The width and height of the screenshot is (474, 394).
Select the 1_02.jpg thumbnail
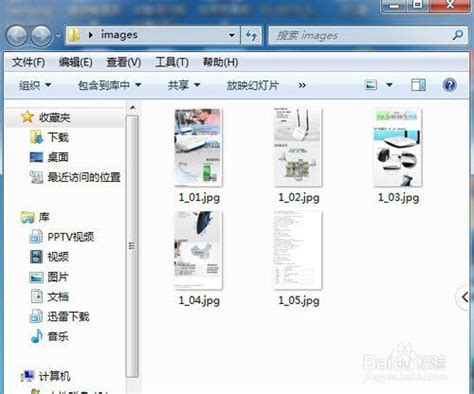point(298,147)
